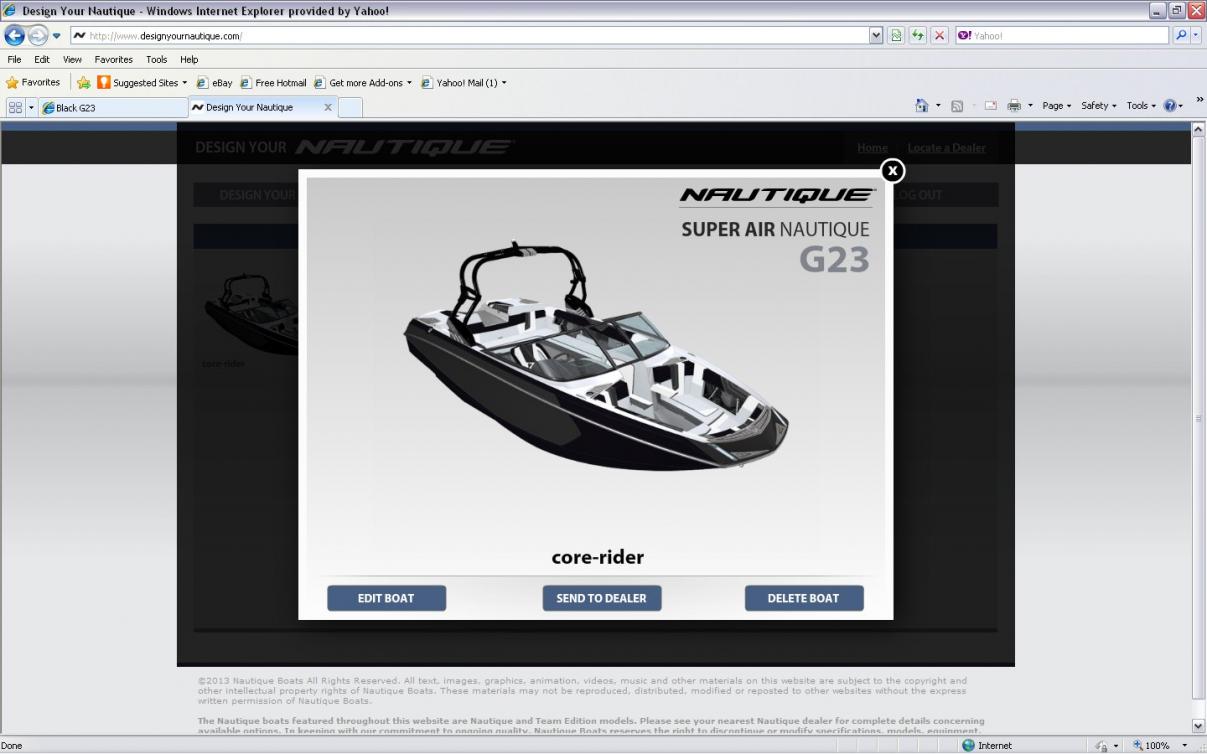Image resolution: width=1207 pixels, height=754 pixels.
Task: Click the DELETE BOAT button
Action: pos(804,598)
